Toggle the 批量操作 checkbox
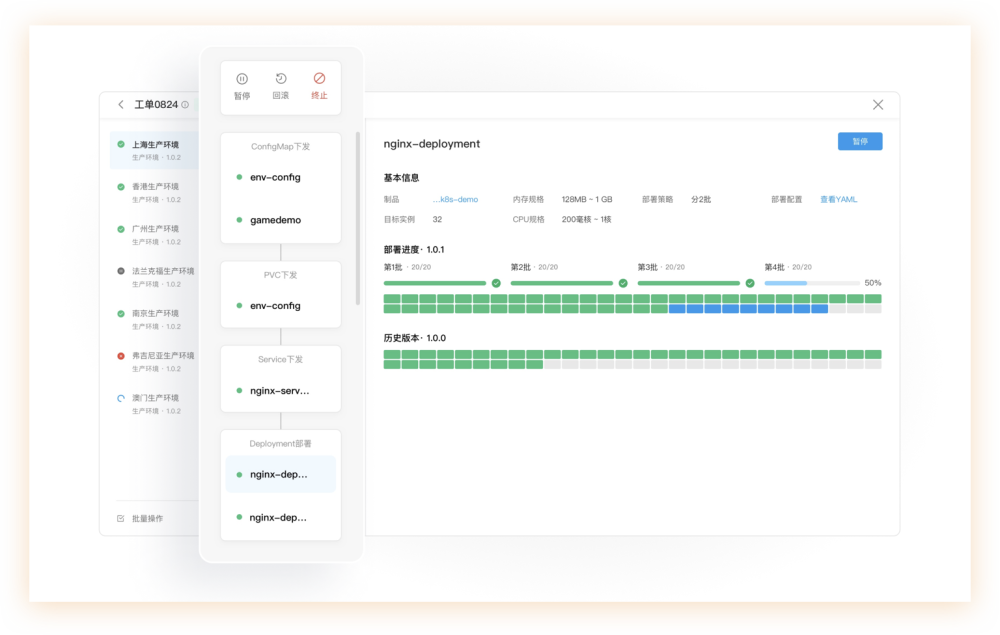 point(121,518)
